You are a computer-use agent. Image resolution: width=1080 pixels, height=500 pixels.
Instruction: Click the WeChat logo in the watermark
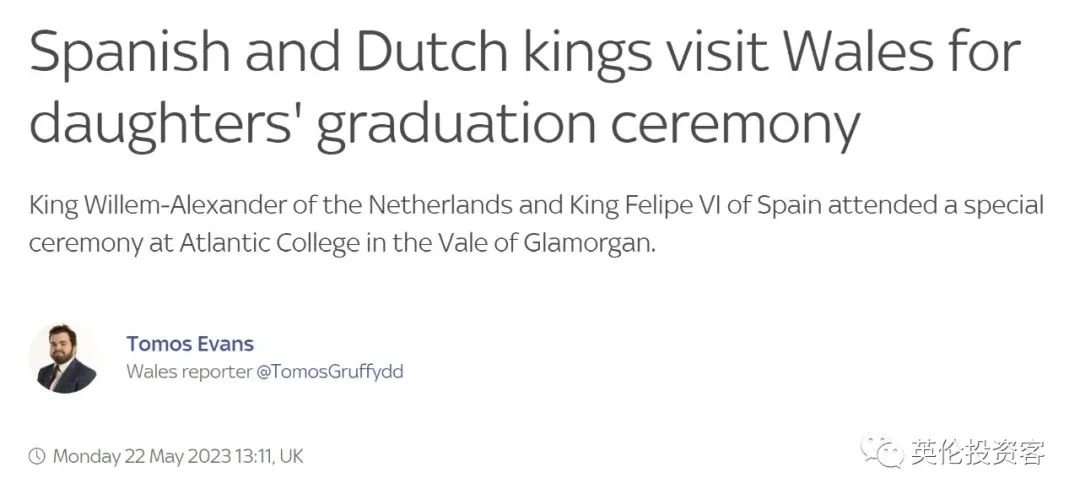[x=885, y=453]
